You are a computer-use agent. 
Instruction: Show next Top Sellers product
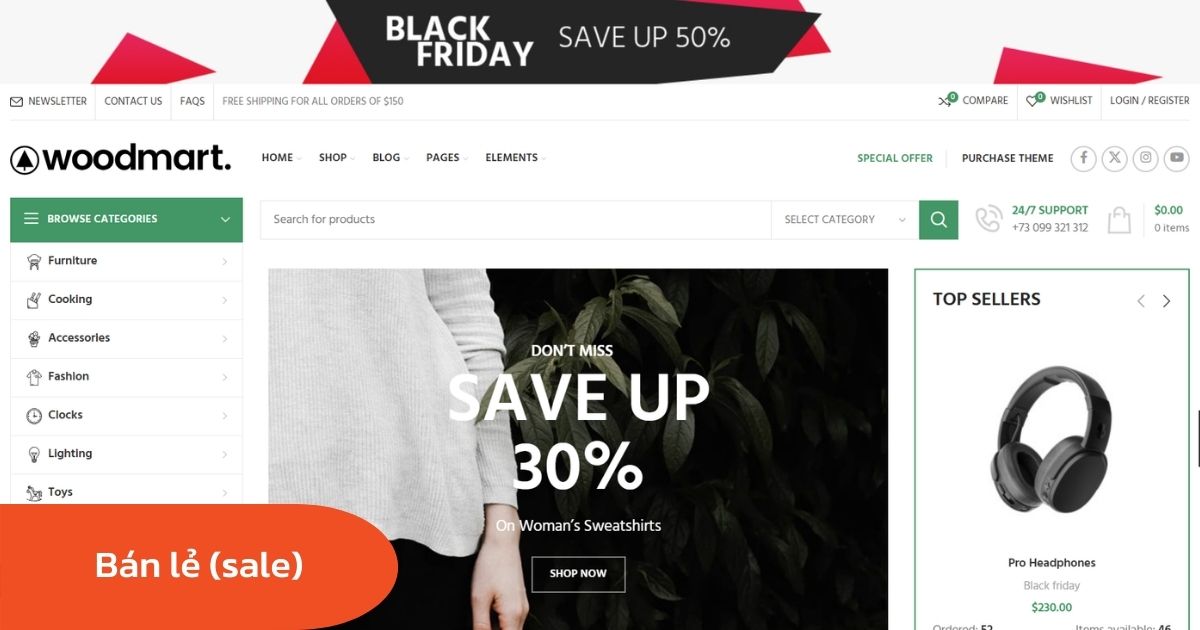(1166, 301)
